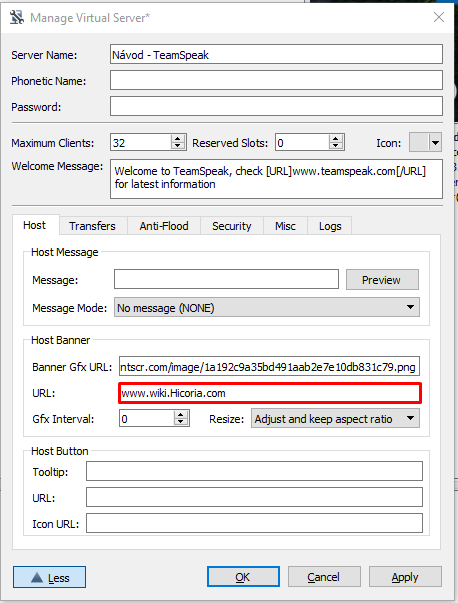Click the Maximum Clients number field

[140, 143]
